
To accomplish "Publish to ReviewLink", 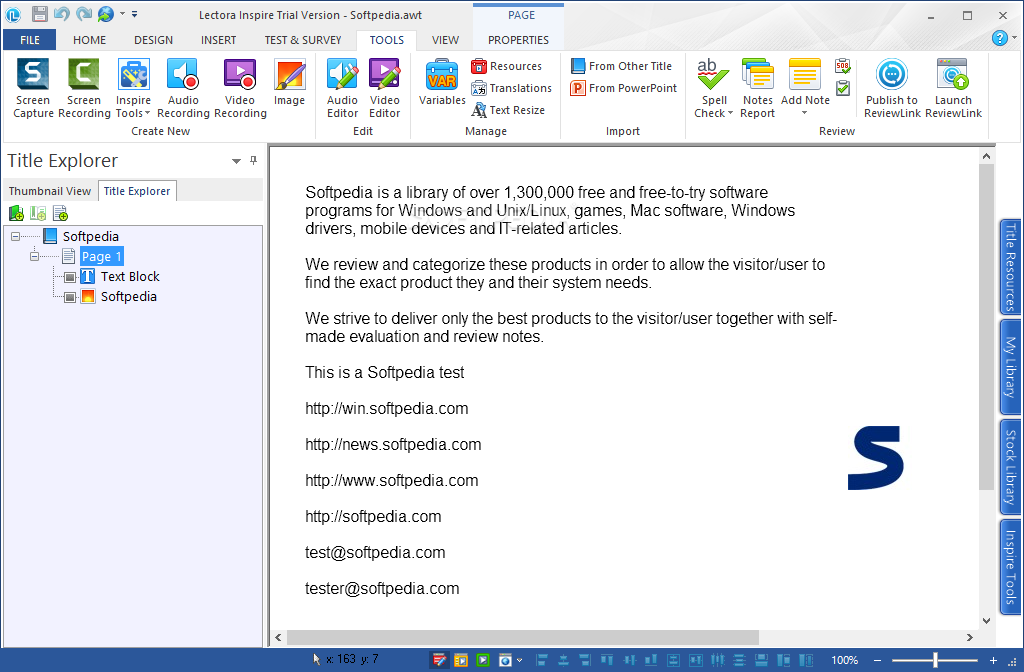I will coord(892,88).
